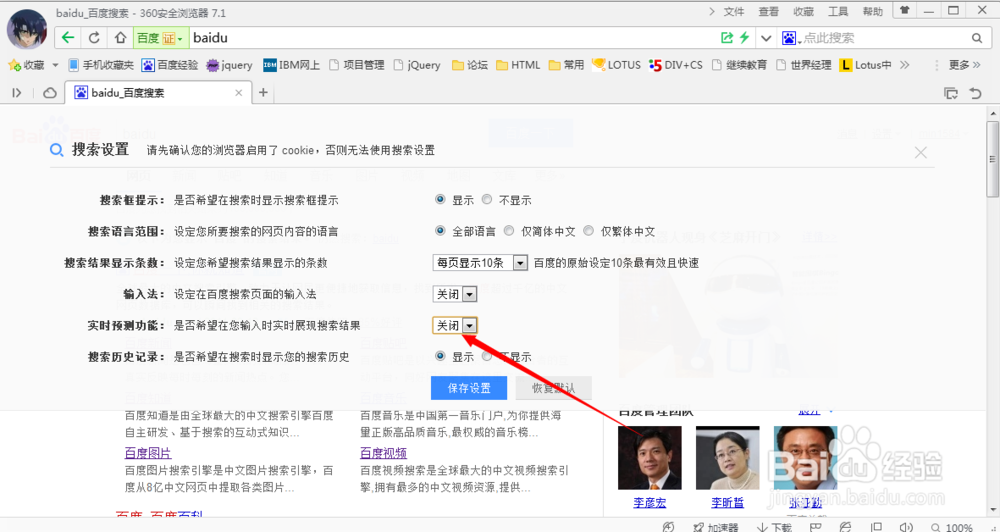Click the 恢复默认 button

coord(554,388)
